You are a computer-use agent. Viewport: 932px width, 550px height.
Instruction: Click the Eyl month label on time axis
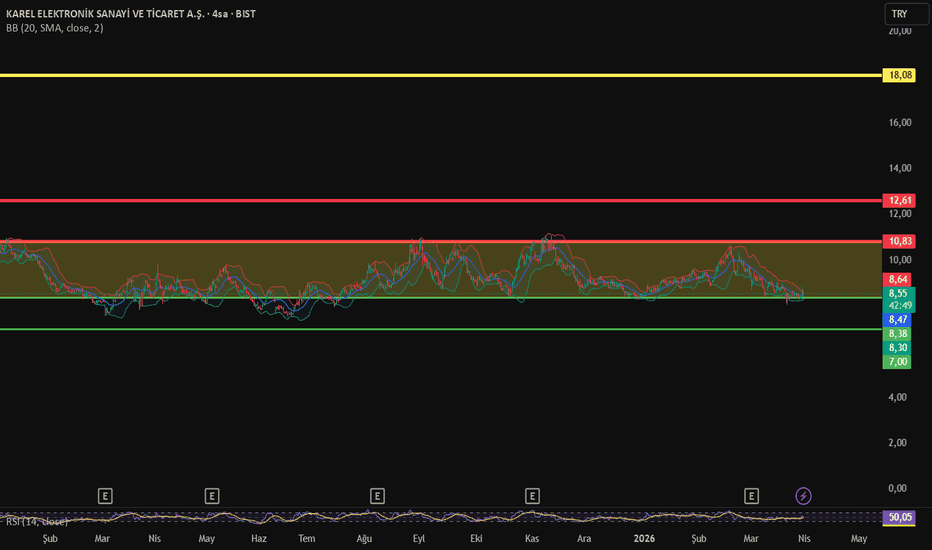[419, 539]
